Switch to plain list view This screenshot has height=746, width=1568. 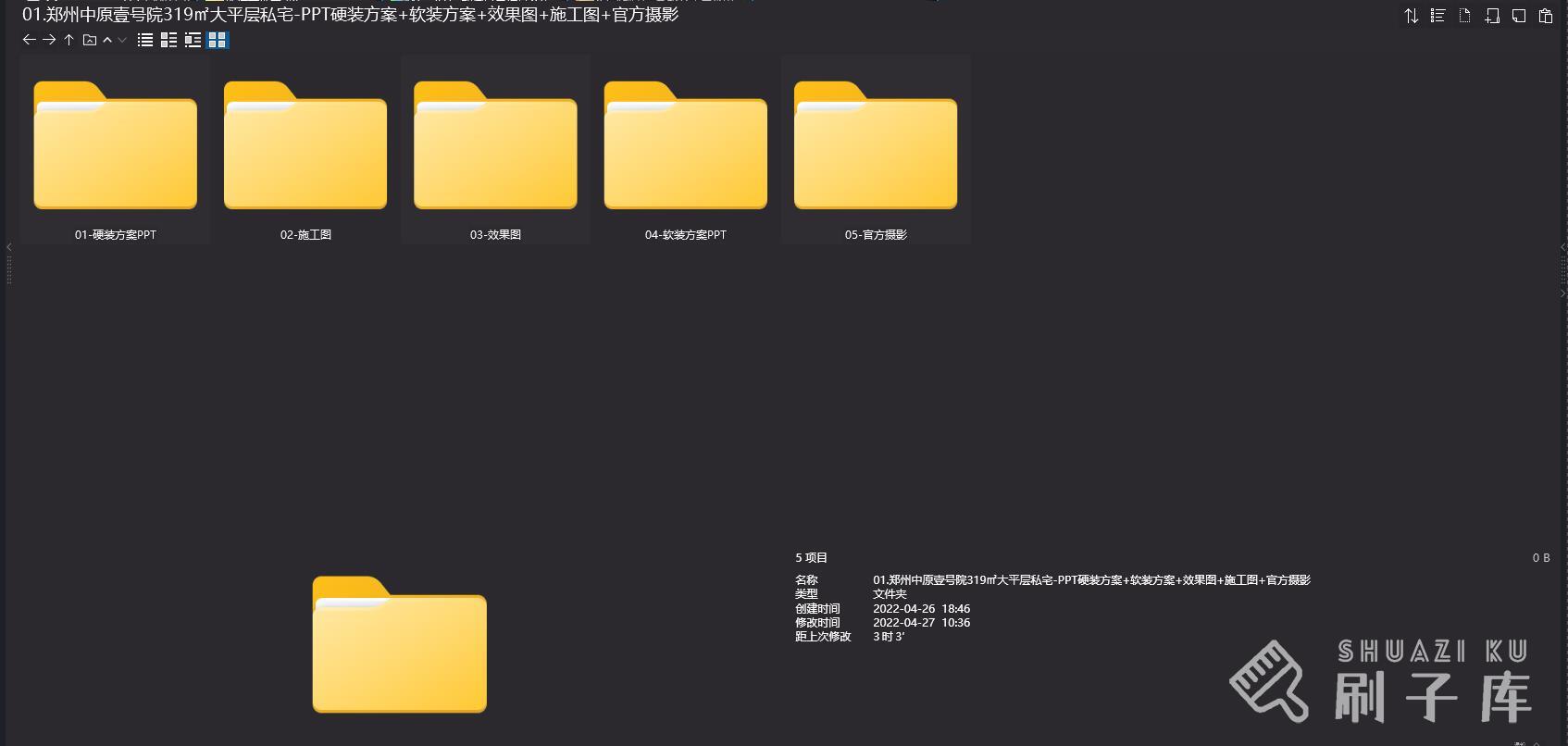point(145,40)
